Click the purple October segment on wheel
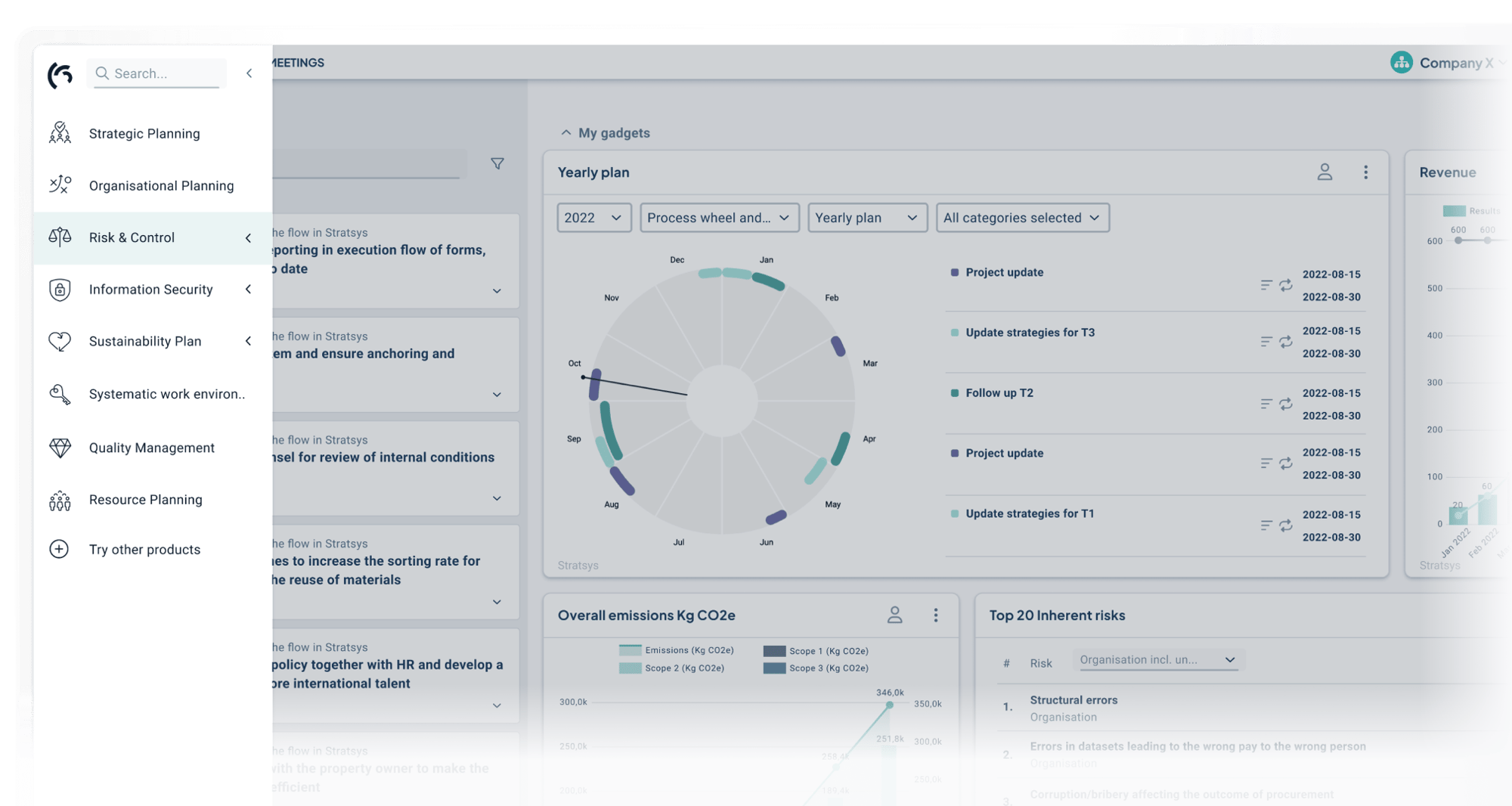The width and height of the screenshot is (1512, 806). click(595, 384)
